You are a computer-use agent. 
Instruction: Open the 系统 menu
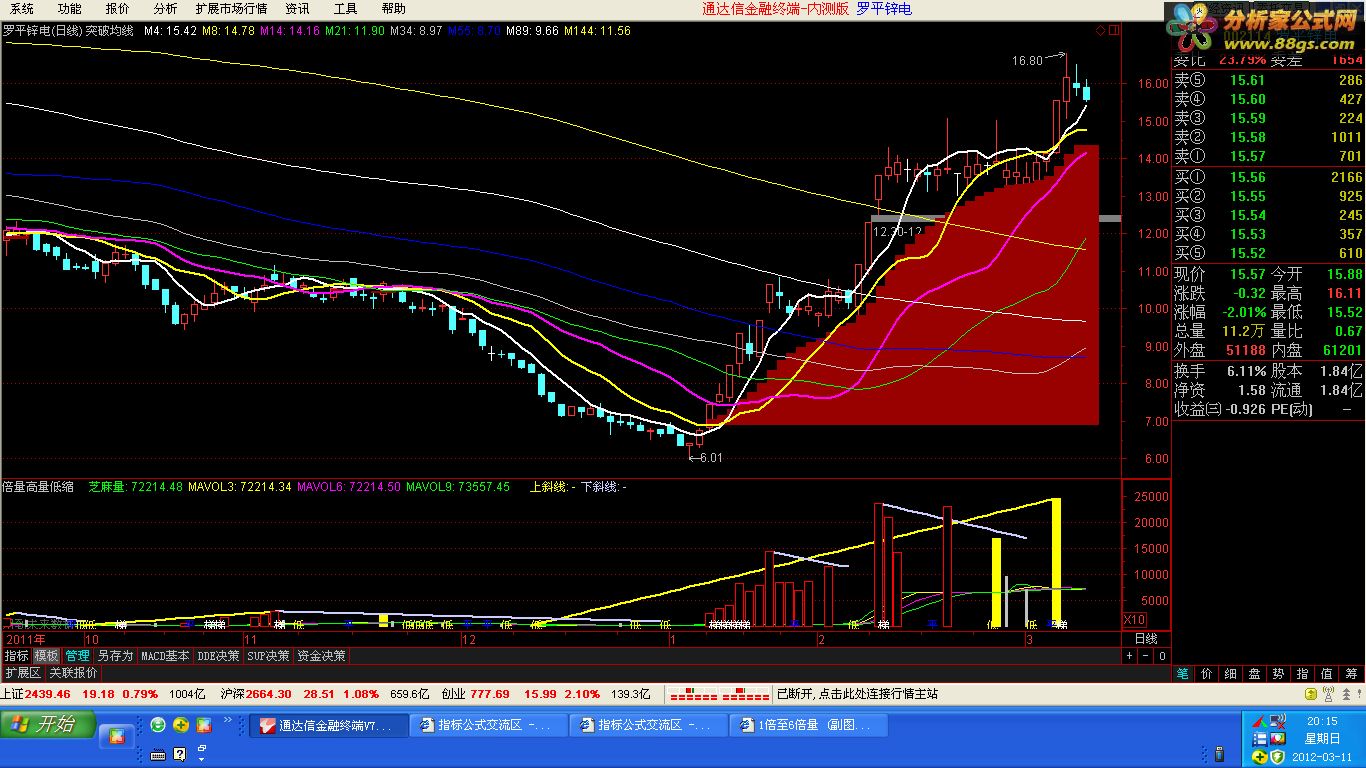point(21,9)
